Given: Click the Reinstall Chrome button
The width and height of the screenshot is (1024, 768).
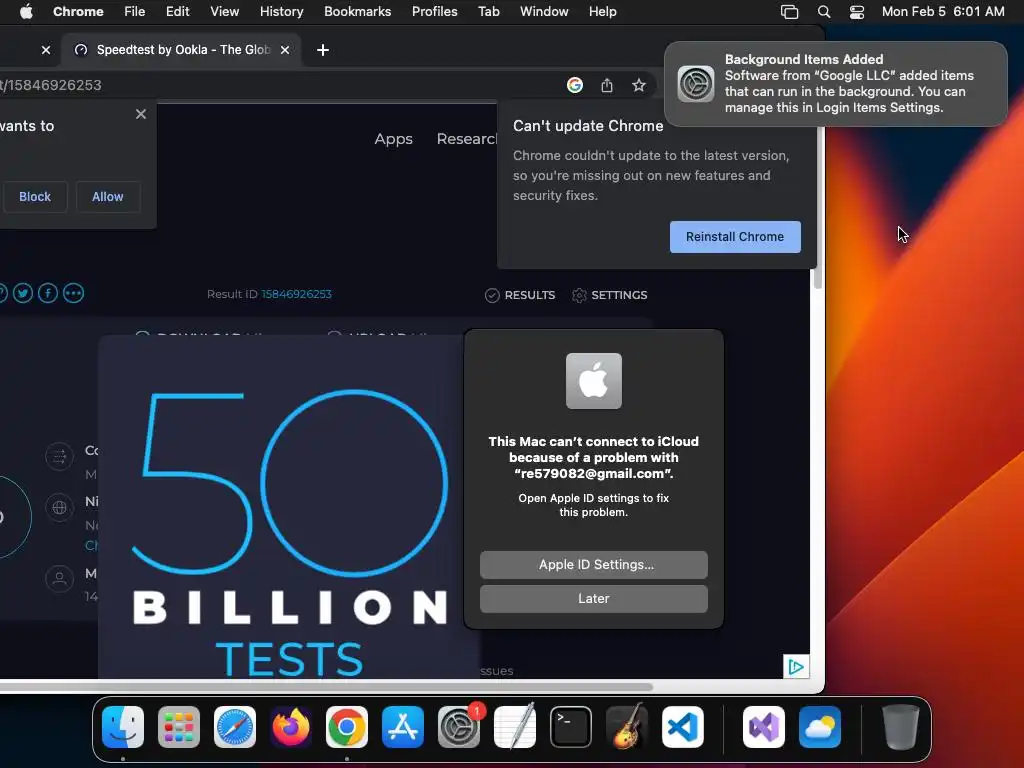Looking at the screenshot, I should click(735, 237).
